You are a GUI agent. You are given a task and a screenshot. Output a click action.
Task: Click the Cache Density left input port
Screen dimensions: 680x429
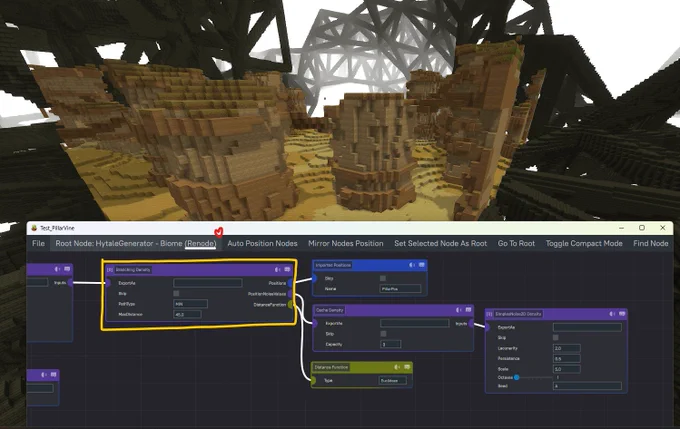tap(315, 323)
